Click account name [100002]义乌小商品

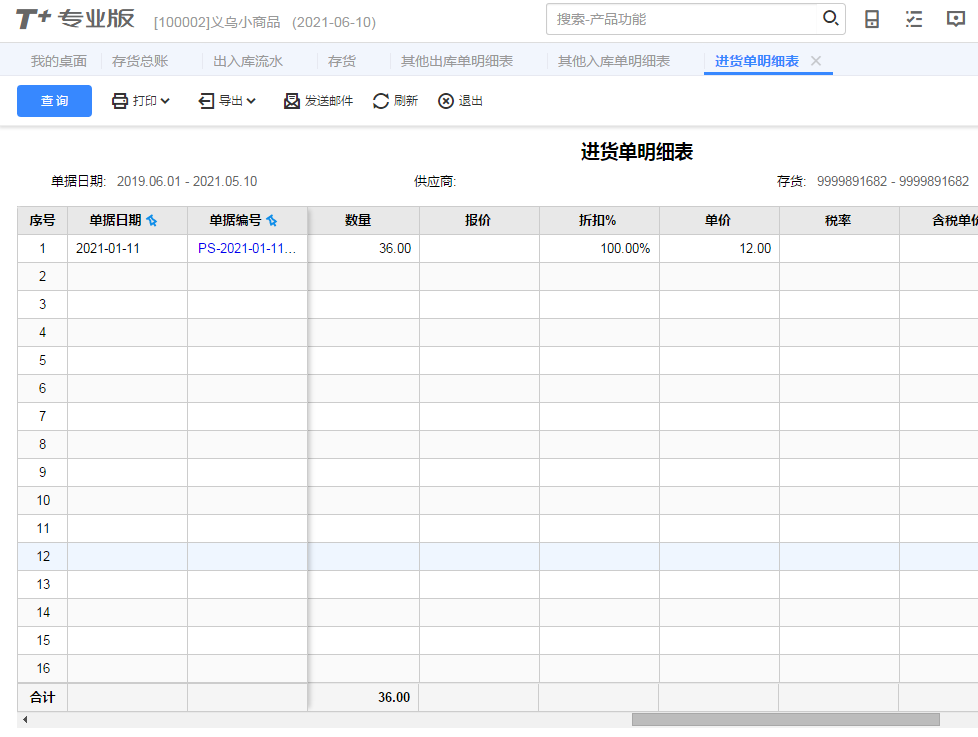pyautogui.click(x=217, y=22)
